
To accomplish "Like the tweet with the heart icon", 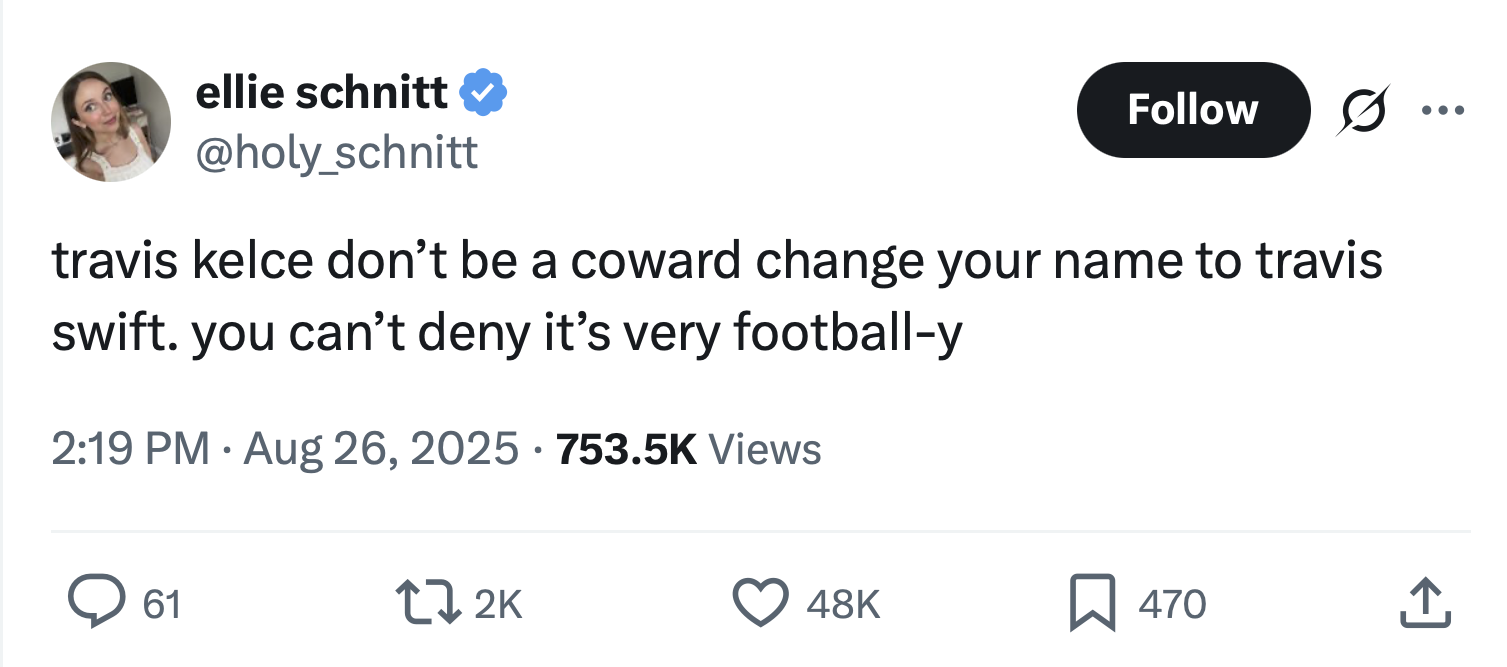I will (762, 603).
